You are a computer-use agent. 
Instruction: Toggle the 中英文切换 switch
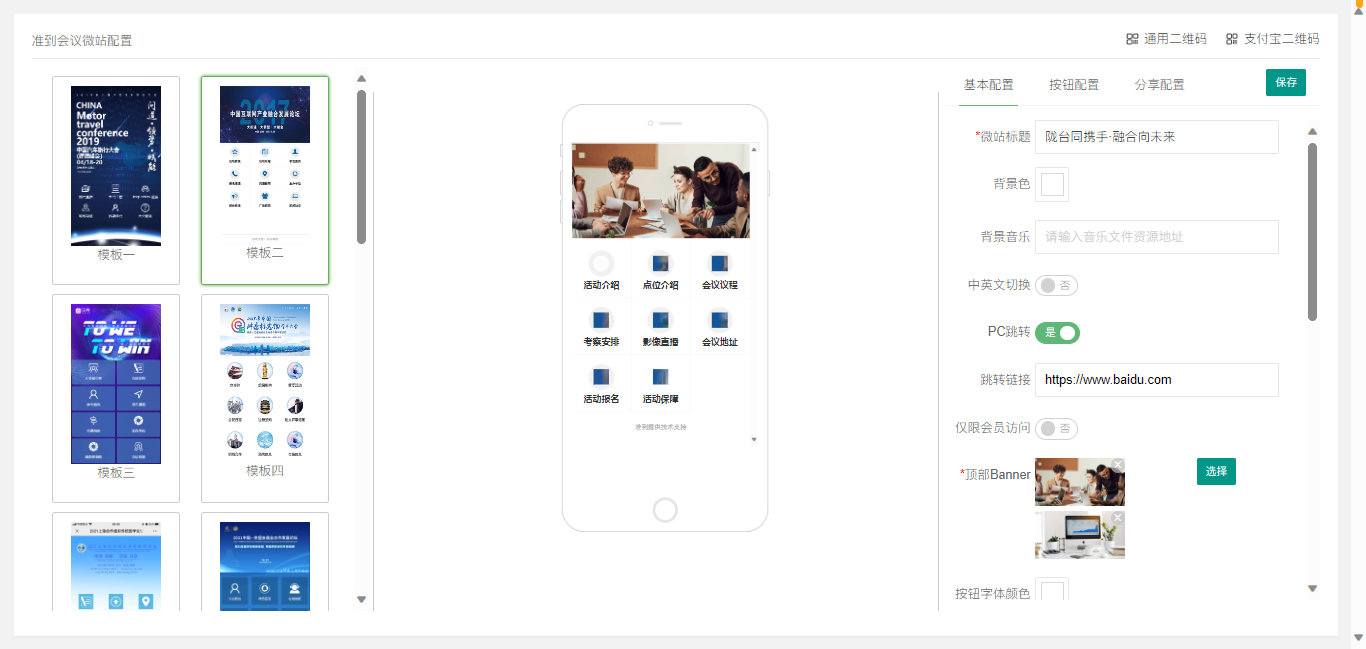pyautogui.click(x=1056, y=286)
